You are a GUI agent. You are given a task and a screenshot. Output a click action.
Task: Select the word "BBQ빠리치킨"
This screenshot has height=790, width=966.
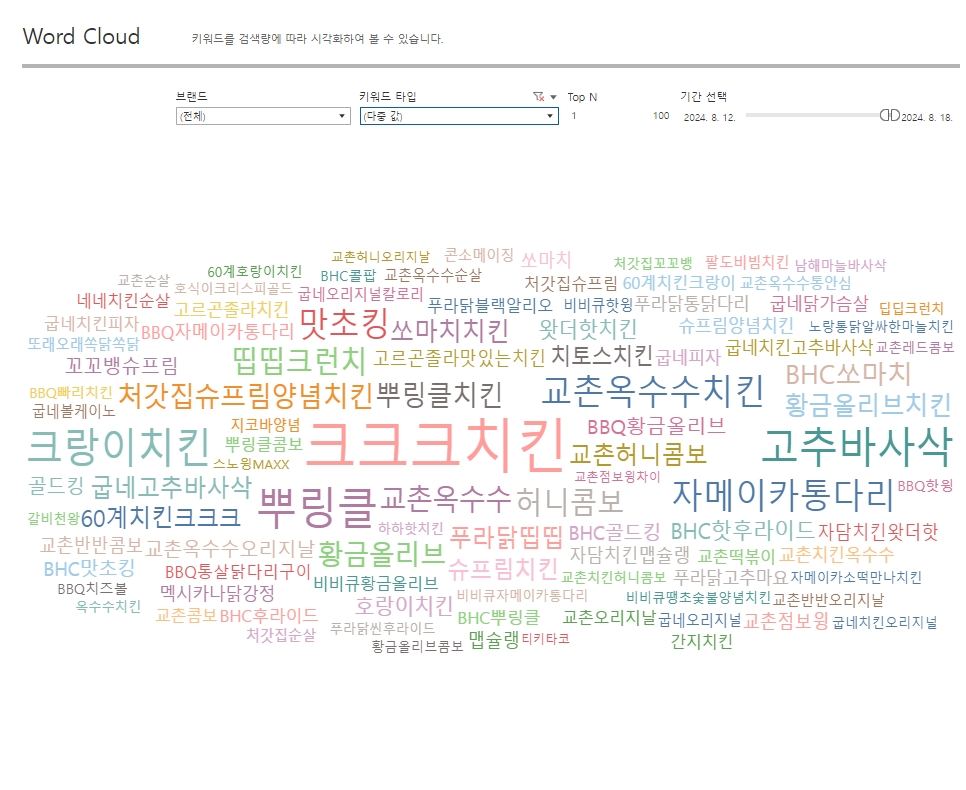point(71,393)
